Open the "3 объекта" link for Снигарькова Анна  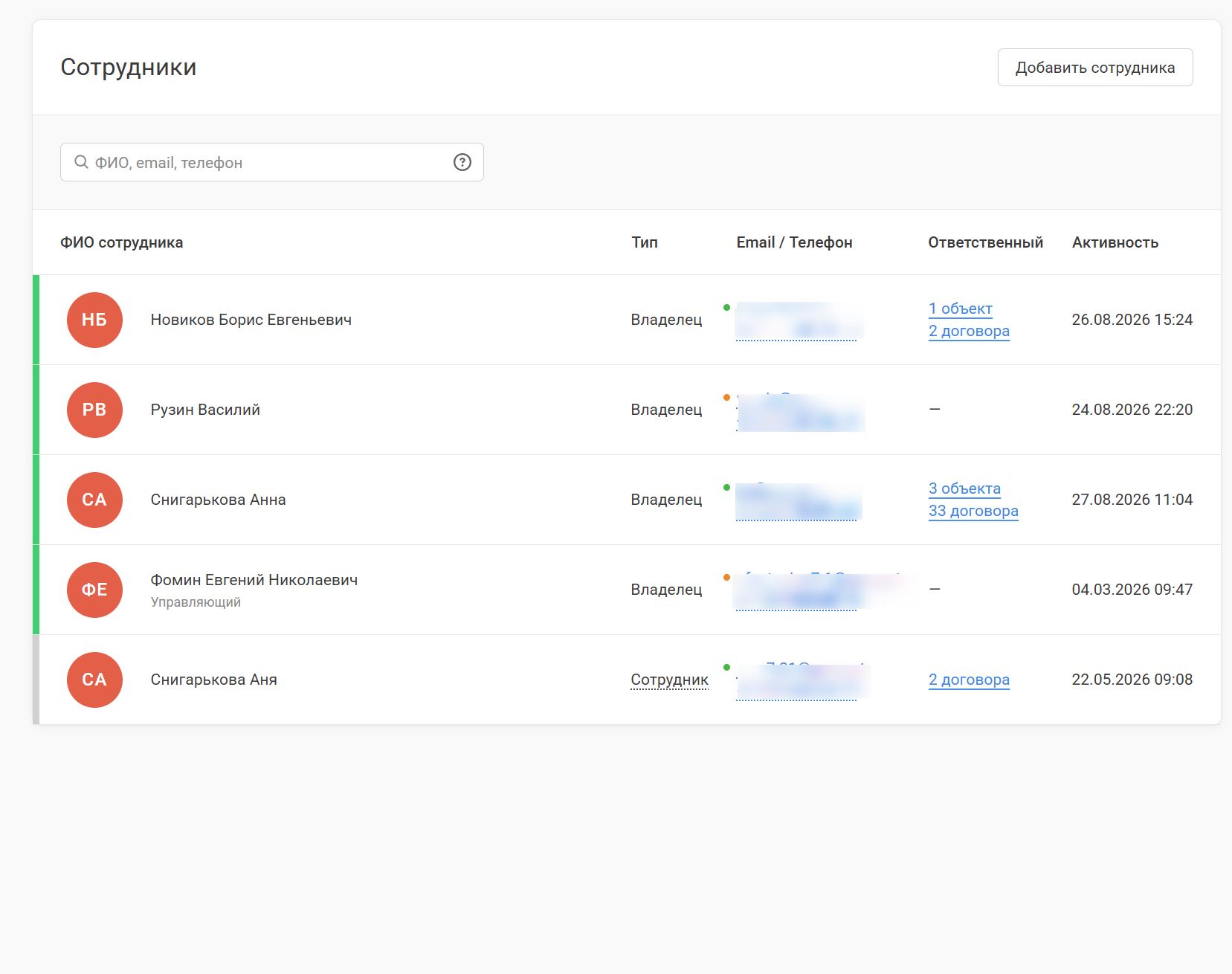(x=964, y=488)
